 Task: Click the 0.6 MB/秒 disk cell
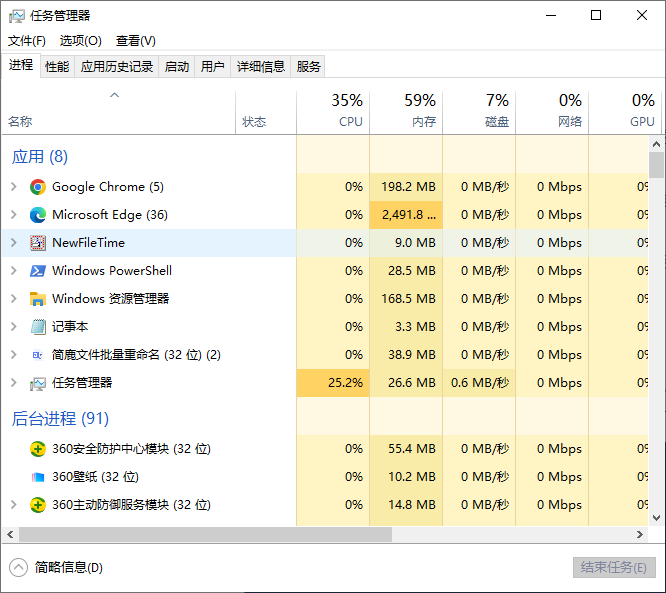[x=479, y=383]
